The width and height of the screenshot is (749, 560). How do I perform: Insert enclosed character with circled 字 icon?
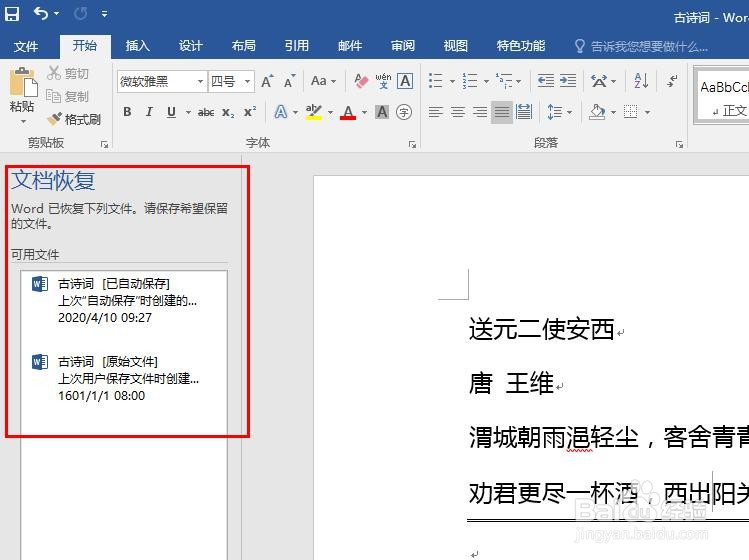click(x=404, y=112)
